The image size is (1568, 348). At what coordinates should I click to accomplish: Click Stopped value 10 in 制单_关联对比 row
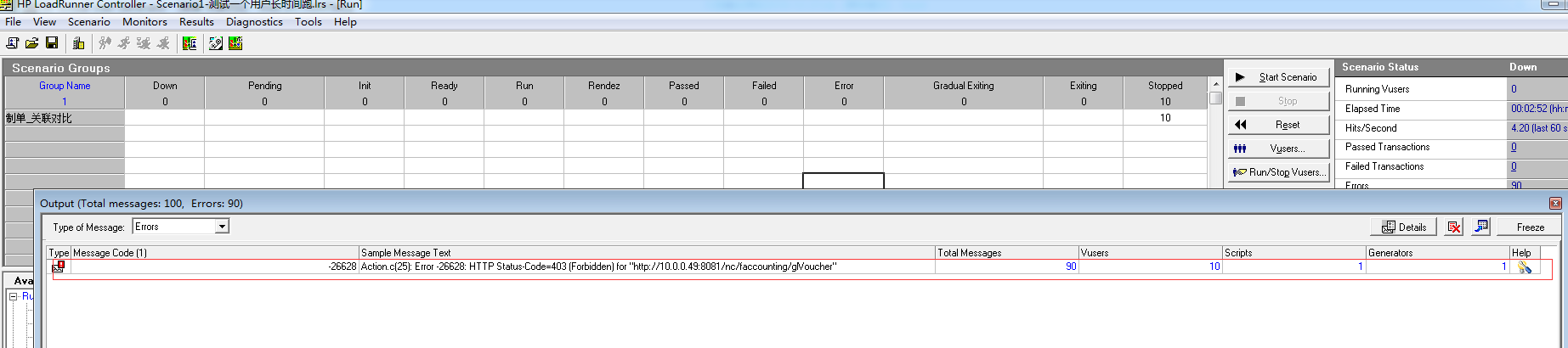[1165, 118]
